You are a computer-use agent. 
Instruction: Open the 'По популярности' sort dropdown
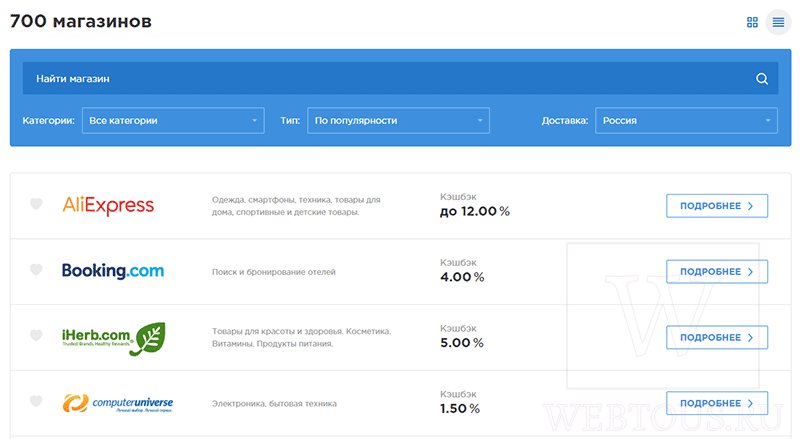pos(398,120)
